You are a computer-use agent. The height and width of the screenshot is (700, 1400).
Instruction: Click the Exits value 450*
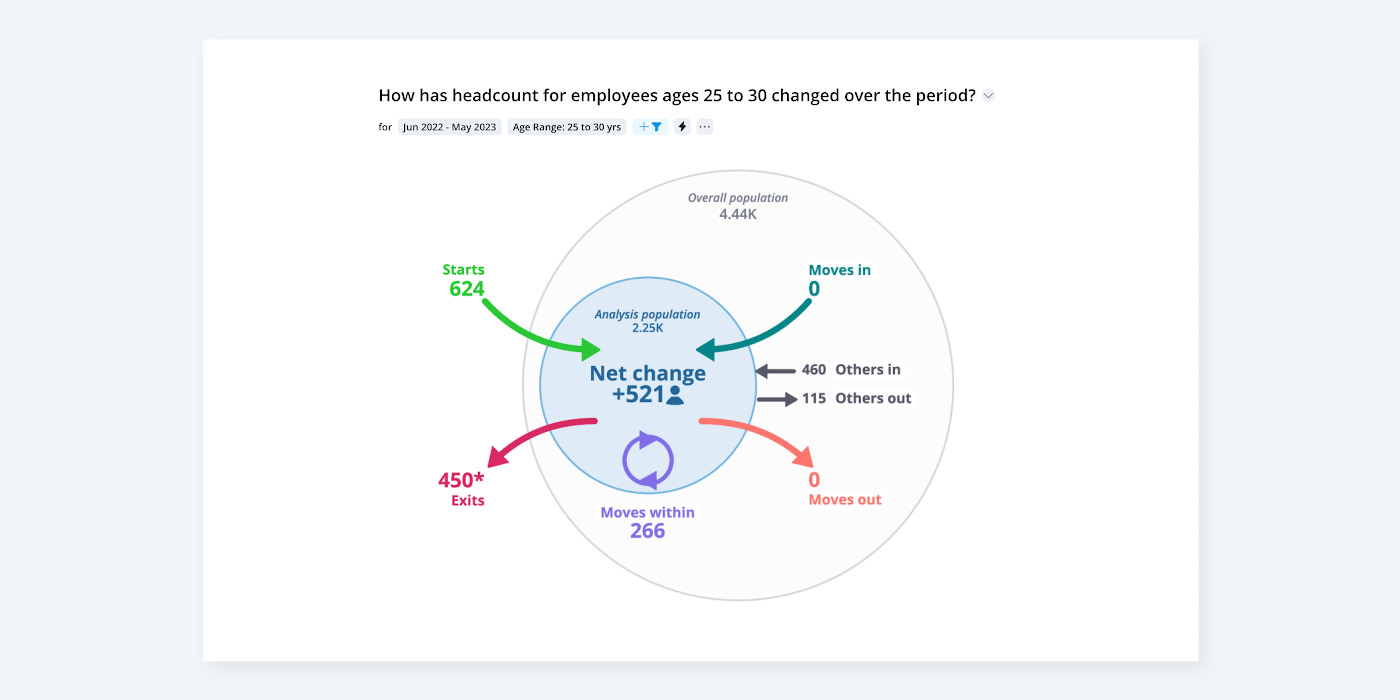pyautogui.click(x=461, y=480)
